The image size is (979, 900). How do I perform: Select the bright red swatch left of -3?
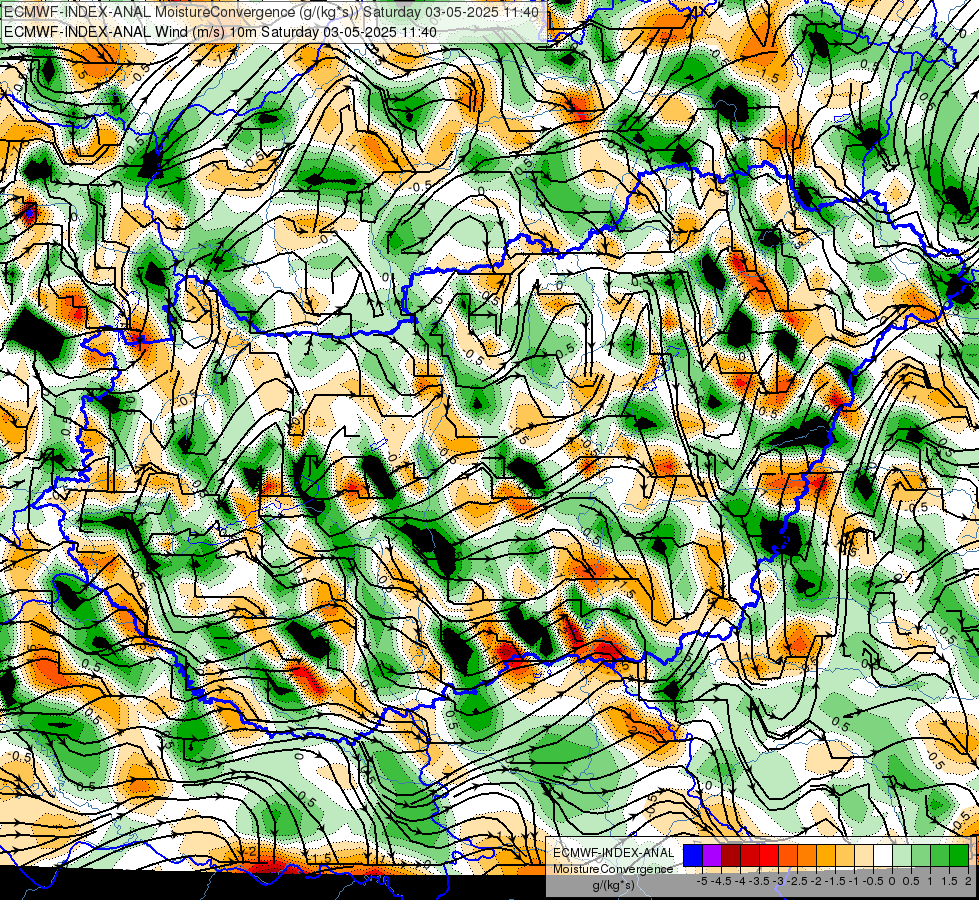[769, 855]
